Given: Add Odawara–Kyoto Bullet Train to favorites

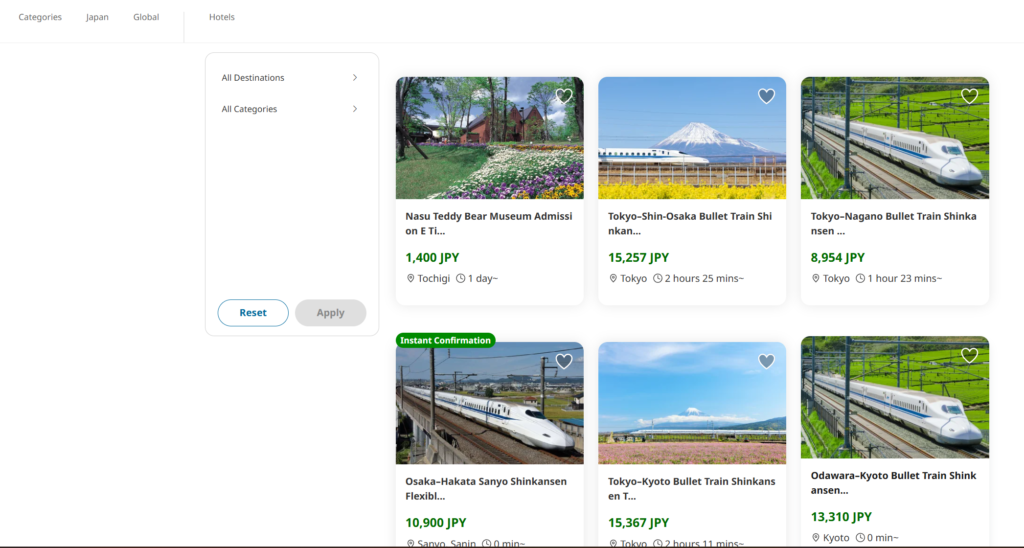Looking at the screenshot, I should coord(969,355).
